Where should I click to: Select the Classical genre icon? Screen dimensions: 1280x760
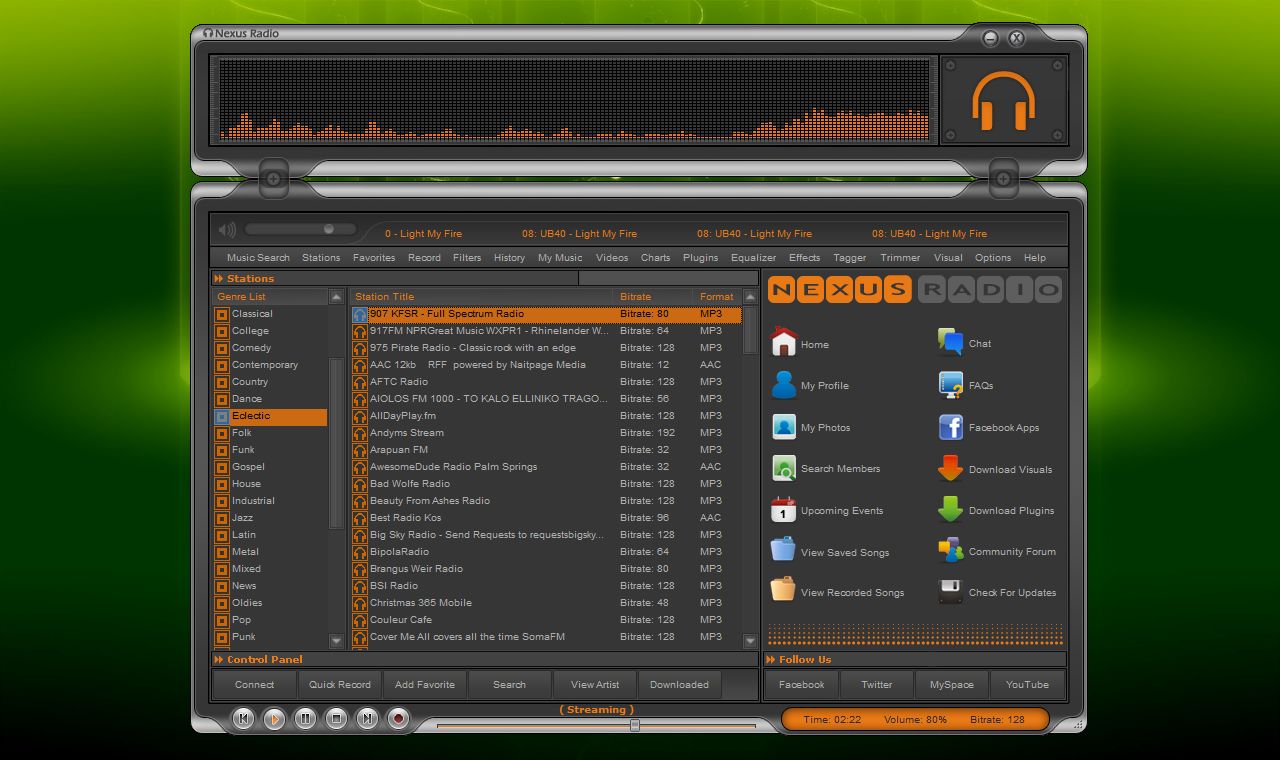tap(222, 314)
